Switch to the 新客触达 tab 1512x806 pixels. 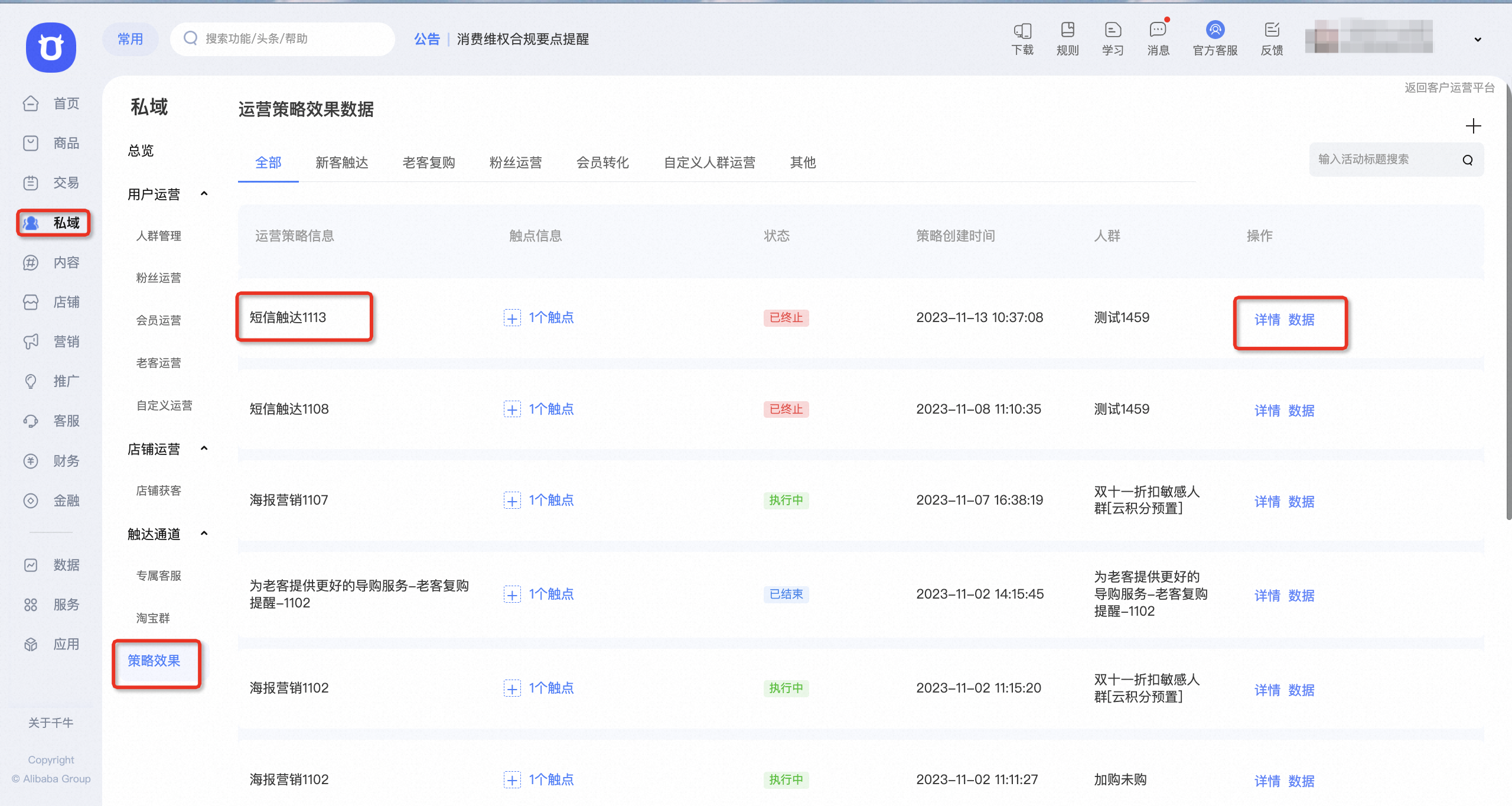(x=342, y=162)
